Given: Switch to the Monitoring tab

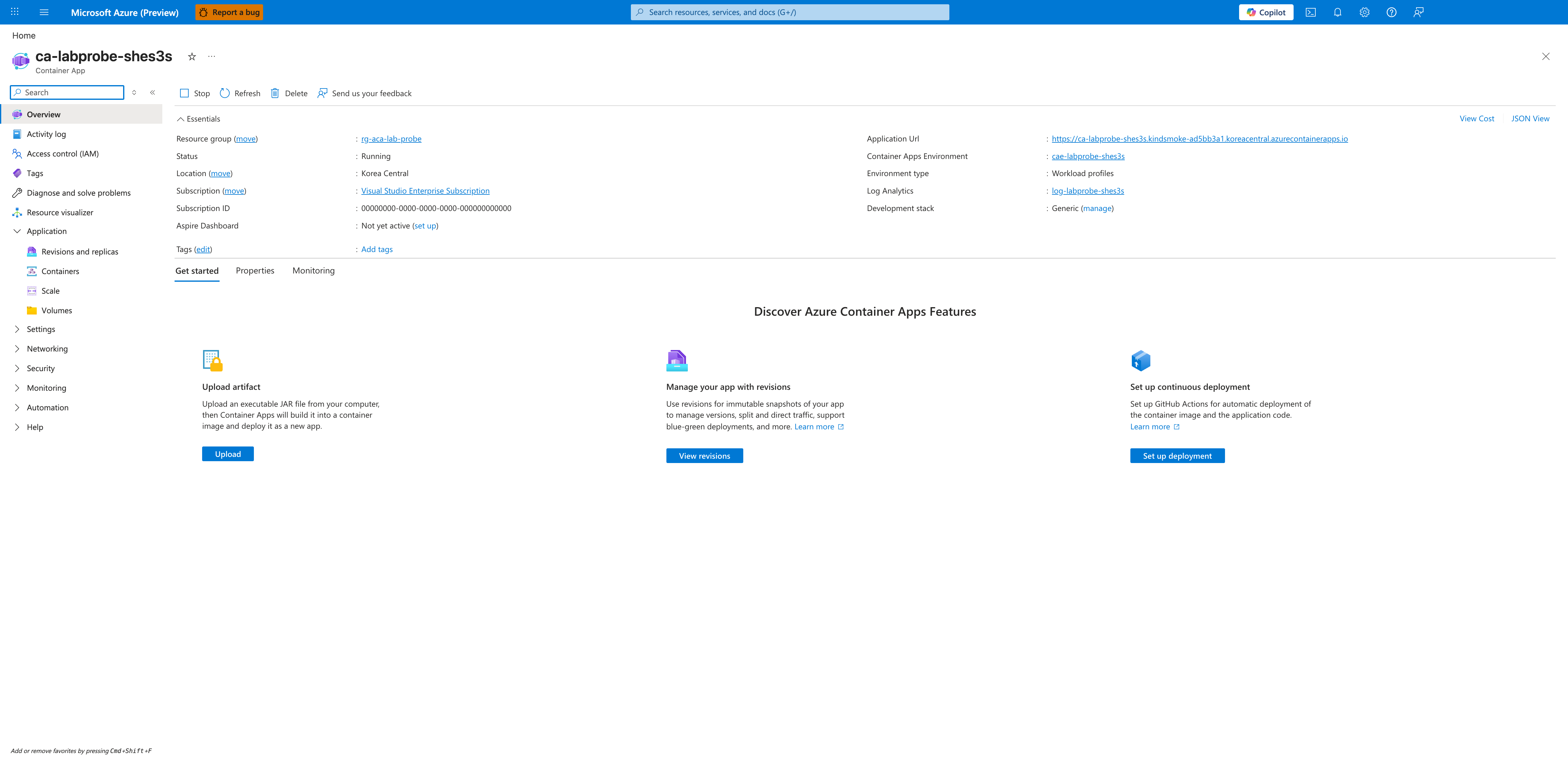Looking at the screenshot, I should (314, 271).
